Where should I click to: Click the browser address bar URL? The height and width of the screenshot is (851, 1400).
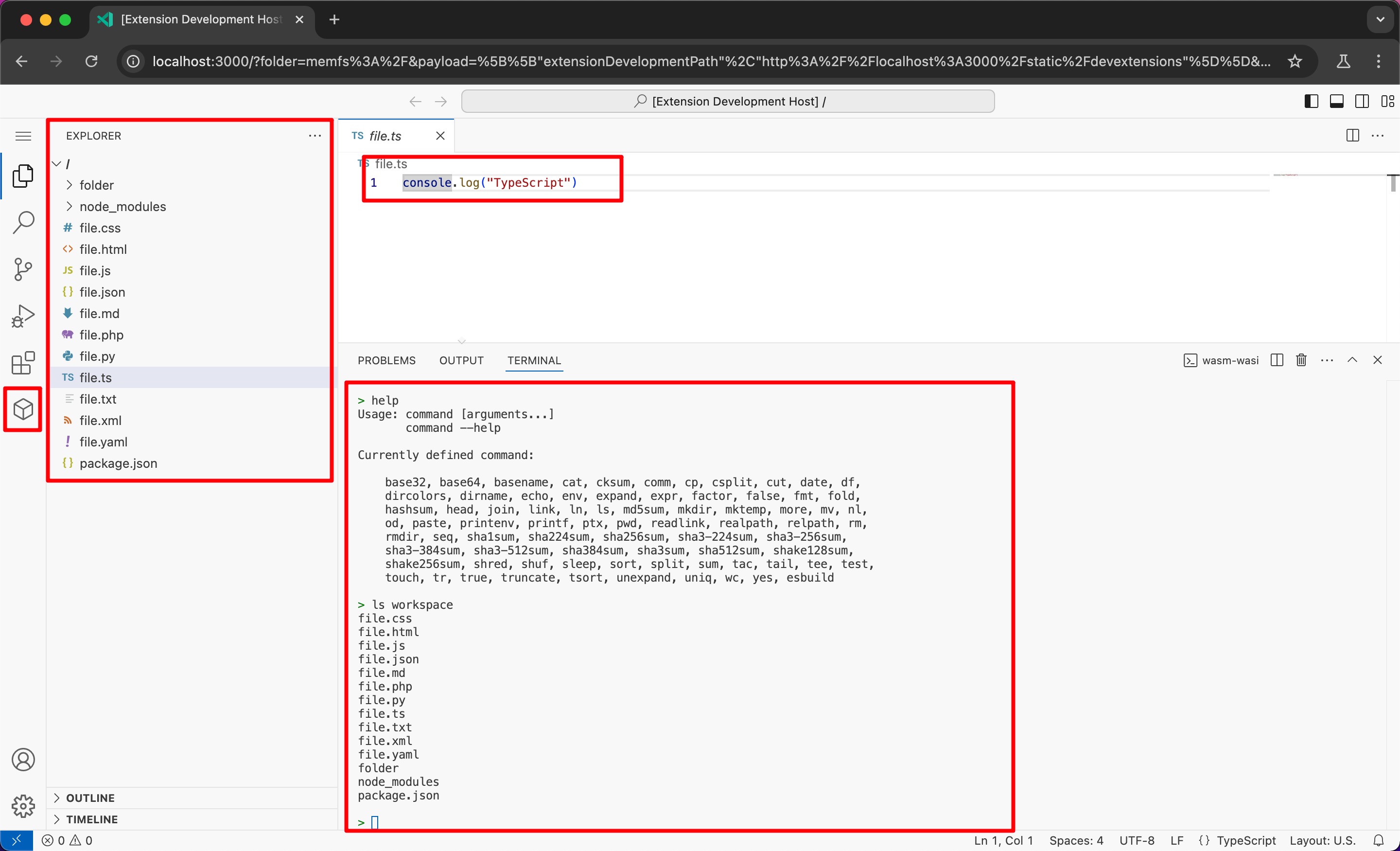click(x=711, y=61)
